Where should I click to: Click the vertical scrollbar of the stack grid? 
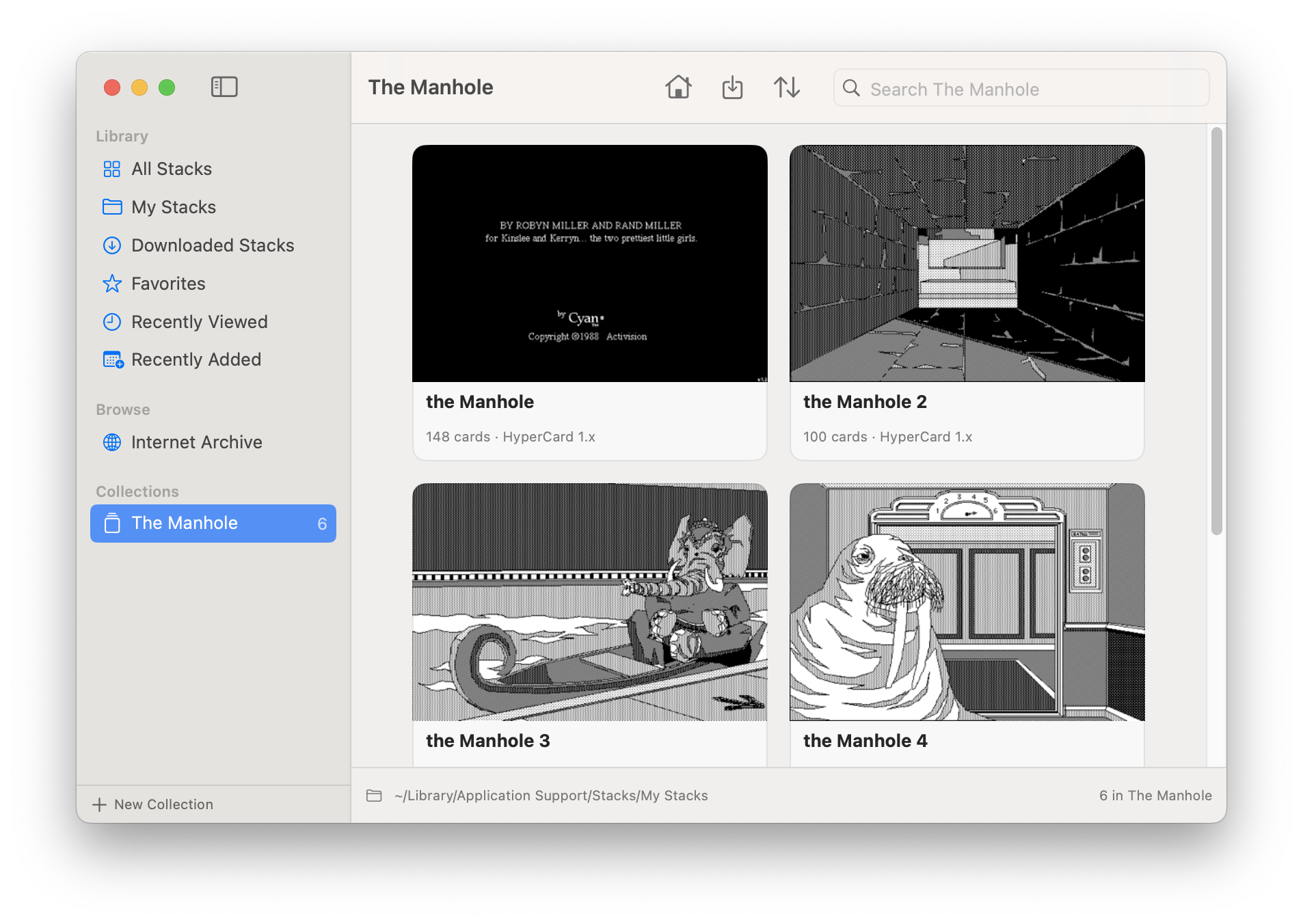click(x=1217, y=331)
